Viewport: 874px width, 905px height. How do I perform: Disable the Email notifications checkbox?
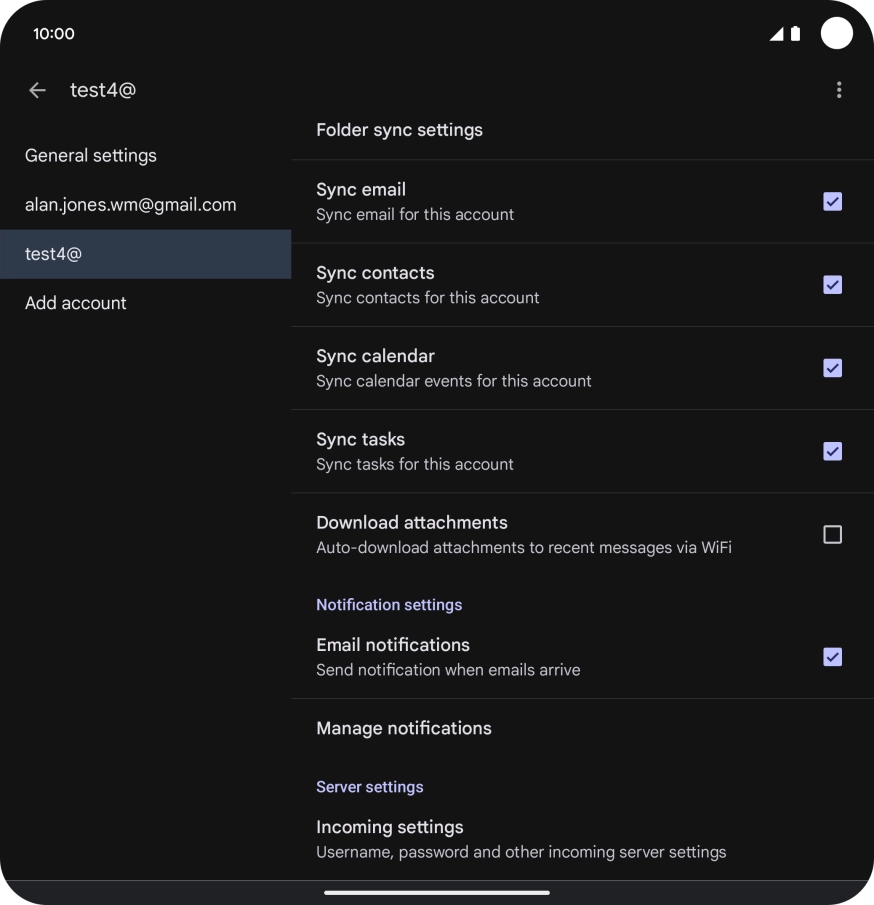point(832,657)
